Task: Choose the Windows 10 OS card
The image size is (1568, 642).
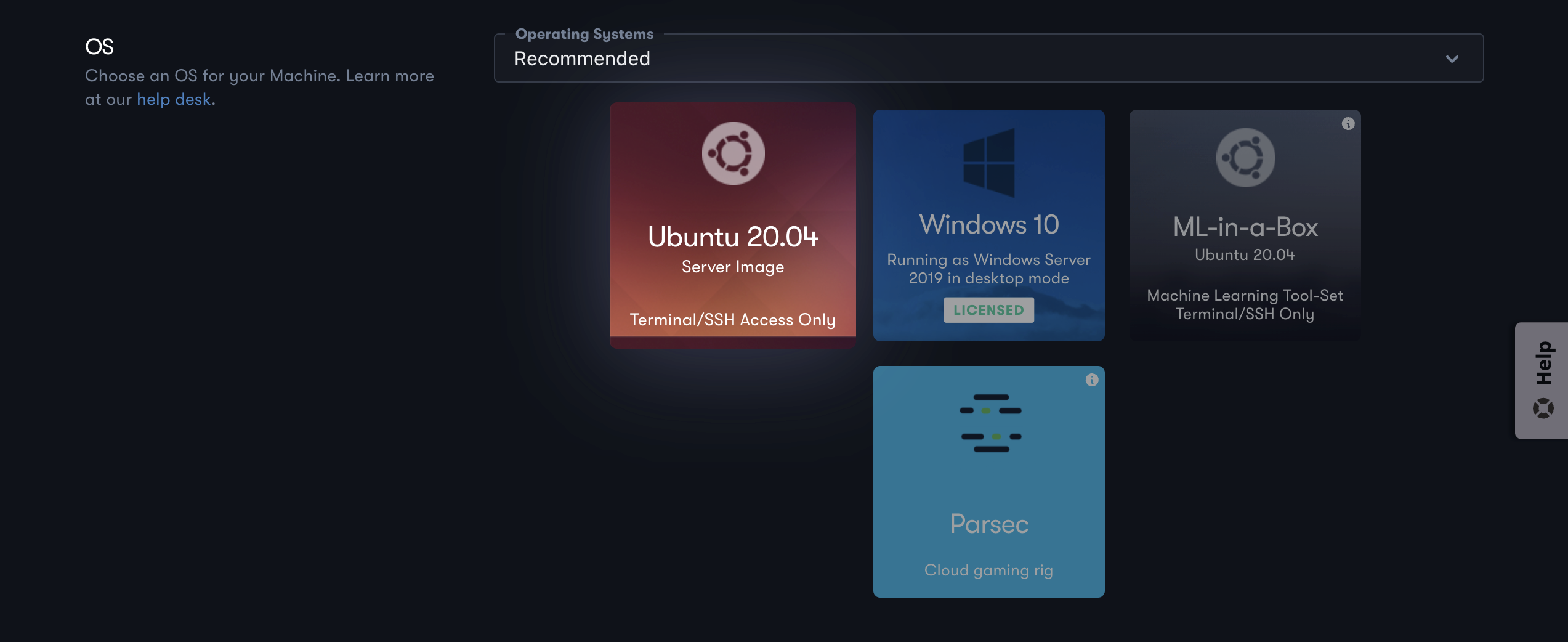Action: 988,225
